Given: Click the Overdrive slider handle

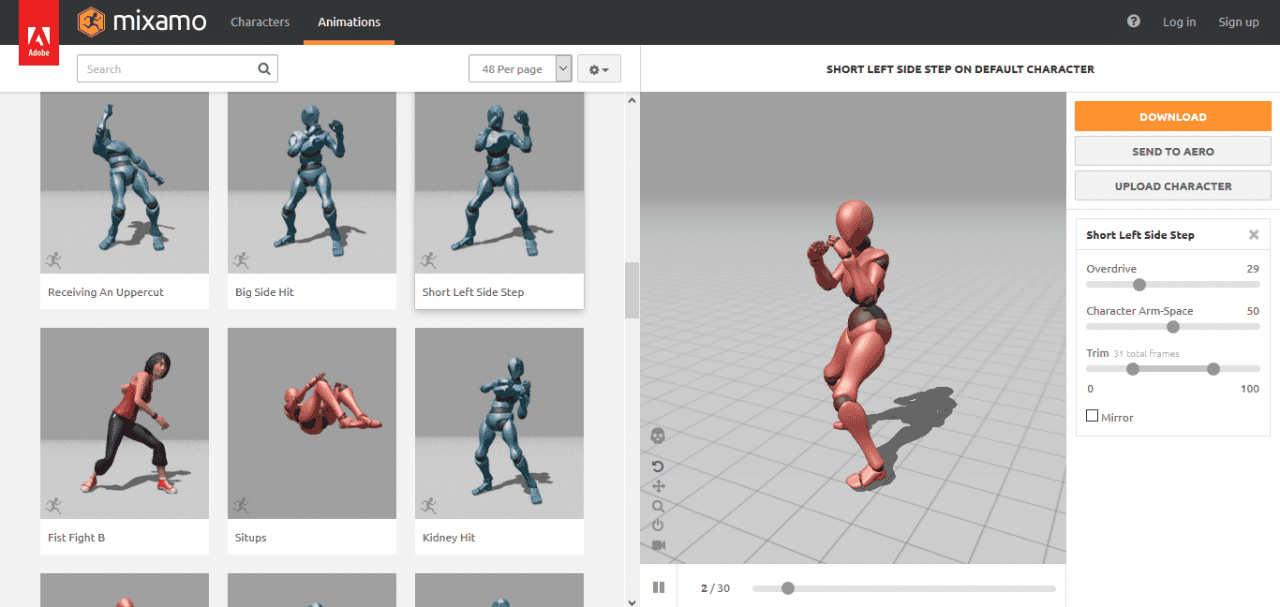Looking at the screenshot, I should (x=1139, y=285).
